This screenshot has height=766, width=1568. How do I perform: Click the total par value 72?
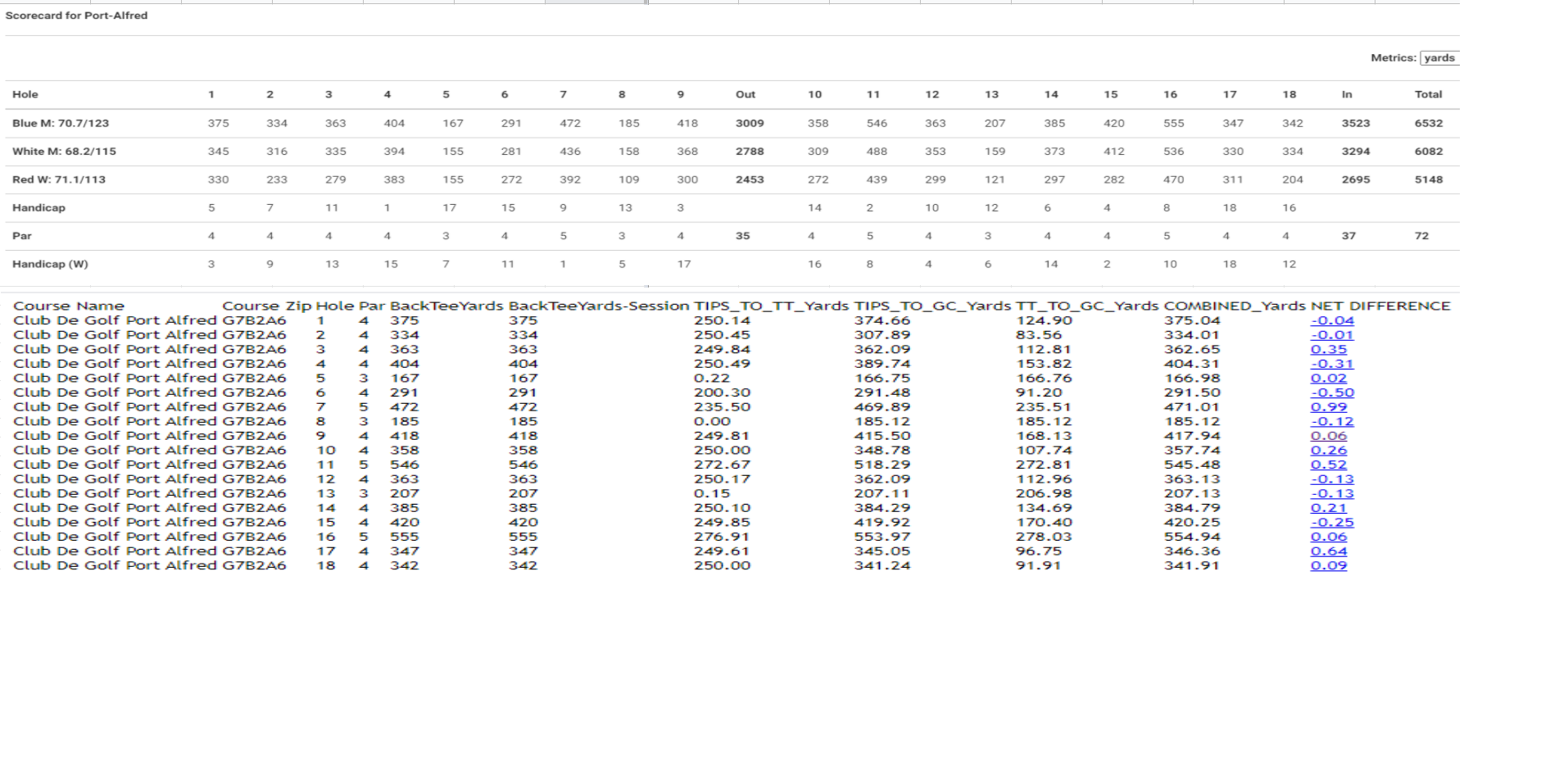coord(1421,236)
